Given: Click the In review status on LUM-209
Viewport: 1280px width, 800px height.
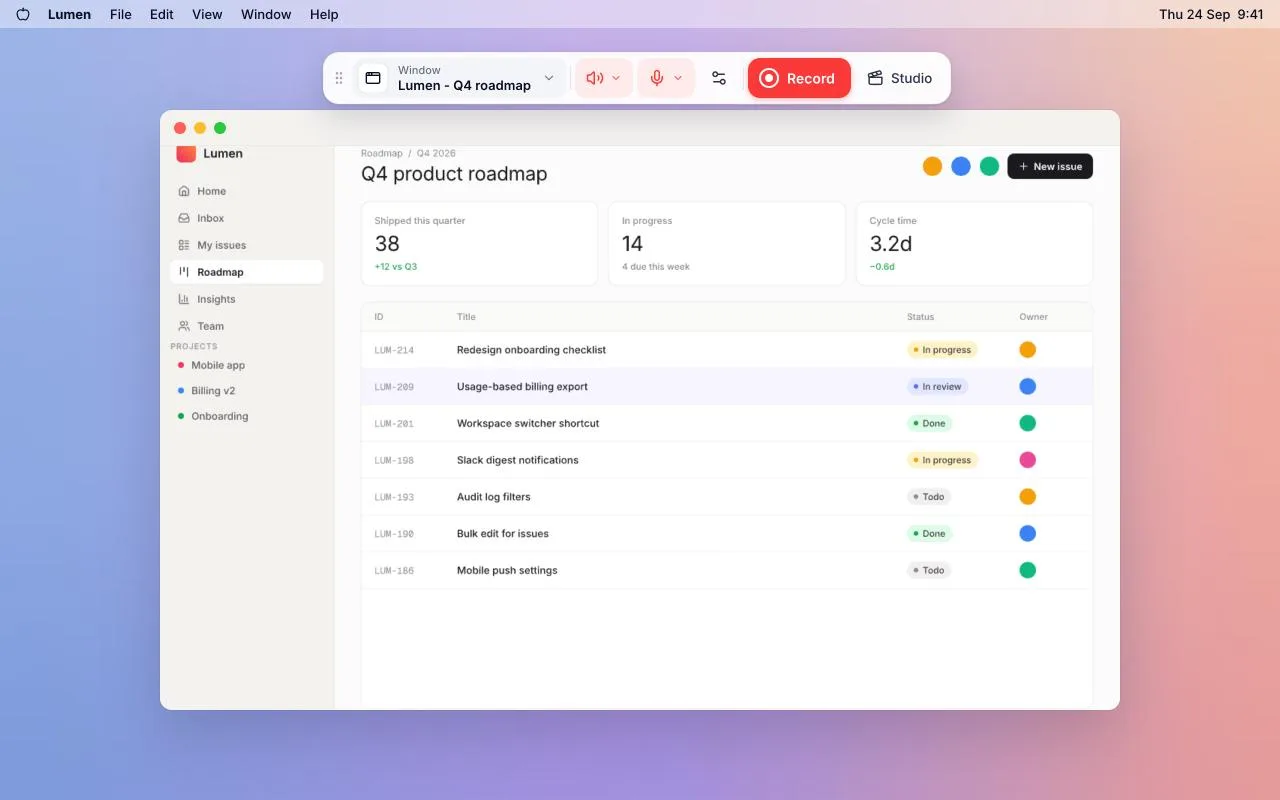Looking at the screenshot, I should pyautogui.click(x=938, y=387).
